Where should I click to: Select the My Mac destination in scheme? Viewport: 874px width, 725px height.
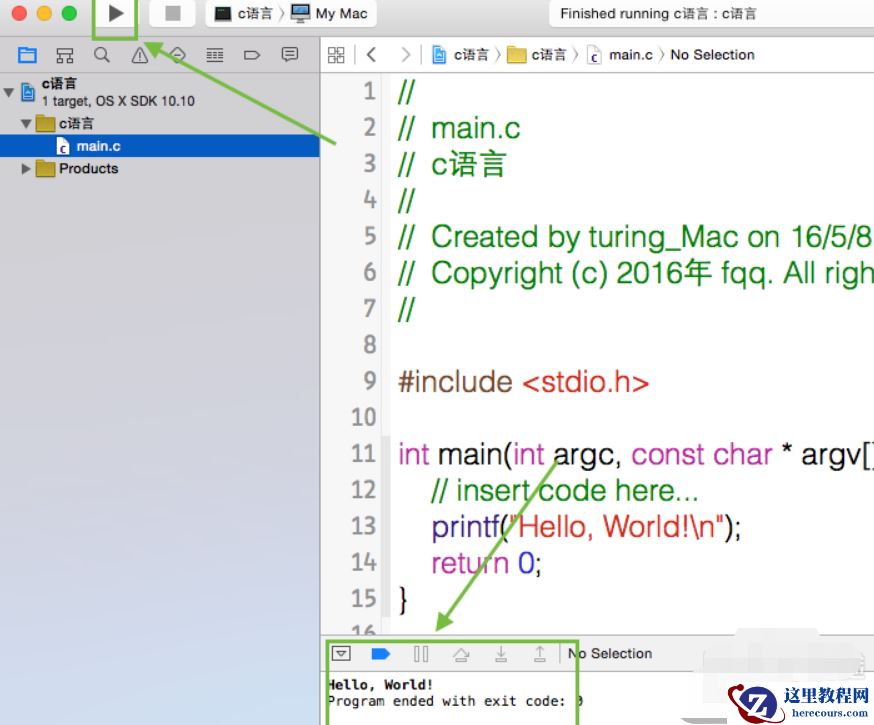coord(330,14)
